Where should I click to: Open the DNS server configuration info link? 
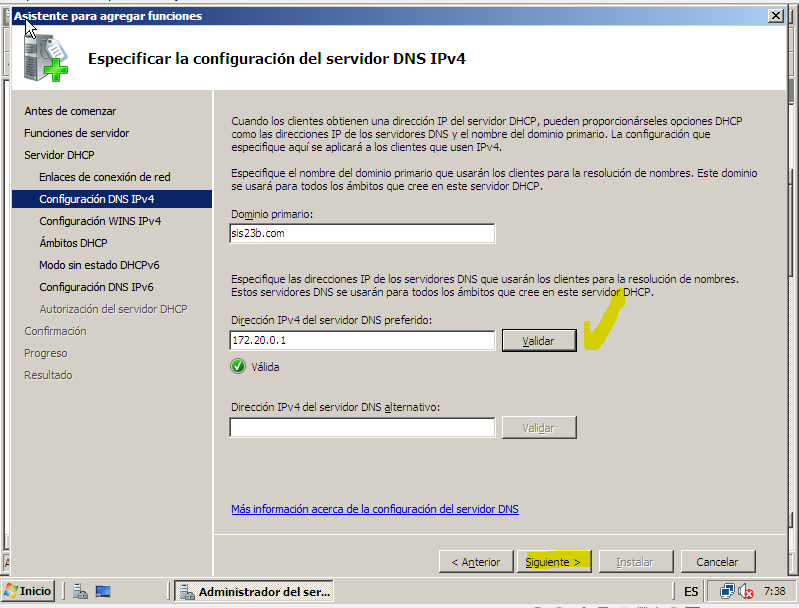pyautogui.click(x=375, y=509)
